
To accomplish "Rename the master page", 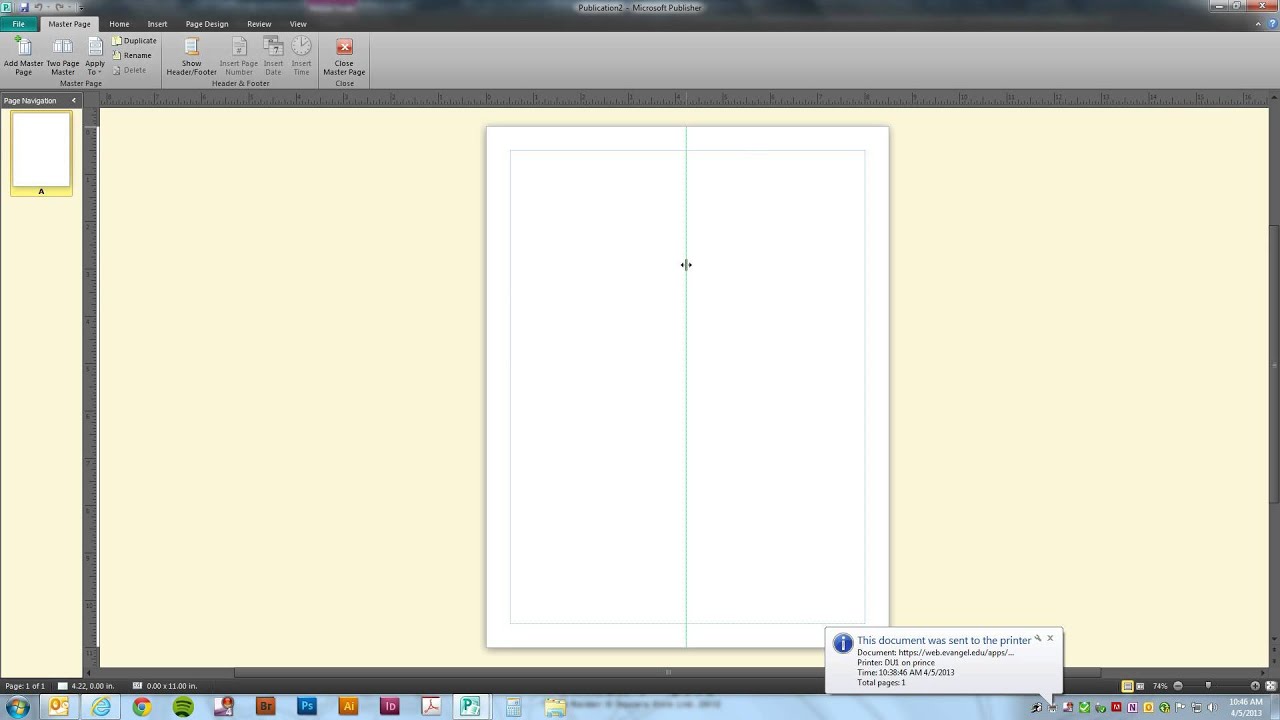I will (x=133, y=55).
